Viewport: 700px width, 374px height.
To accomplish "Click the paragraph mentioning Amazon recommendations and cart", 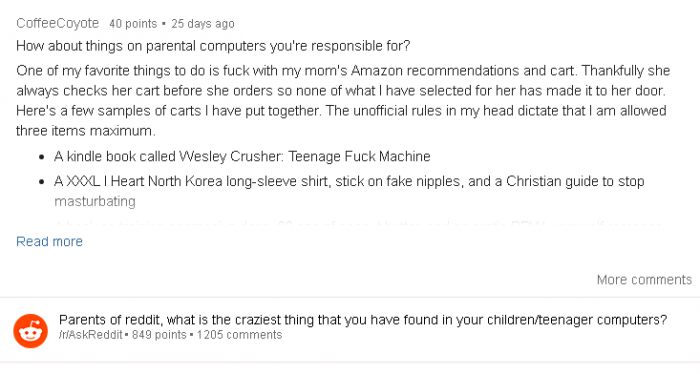I will point(343,100).
